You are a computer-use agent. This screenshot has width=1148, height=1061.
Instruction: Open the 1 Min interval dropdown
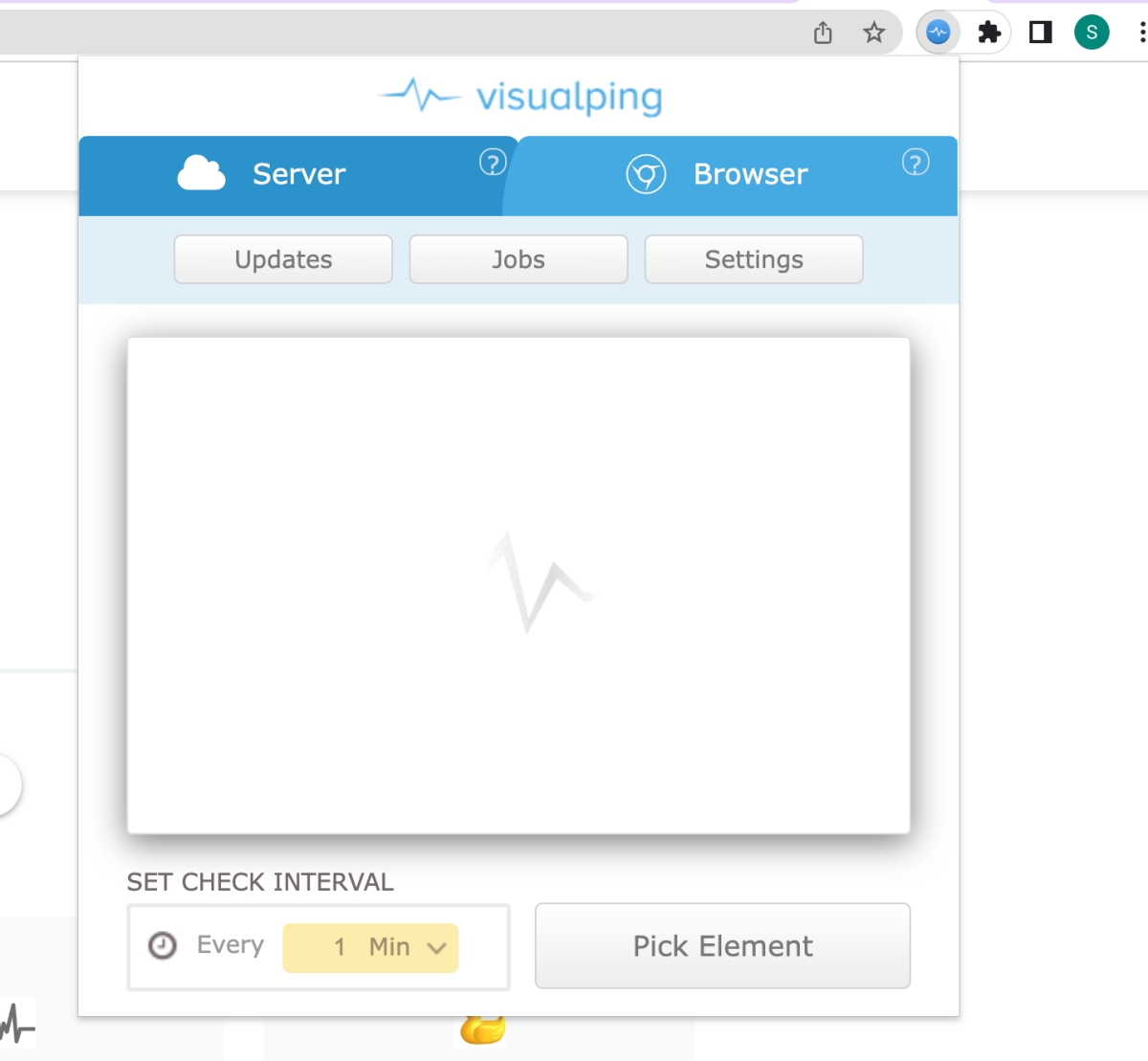click(x=370, y=947)
